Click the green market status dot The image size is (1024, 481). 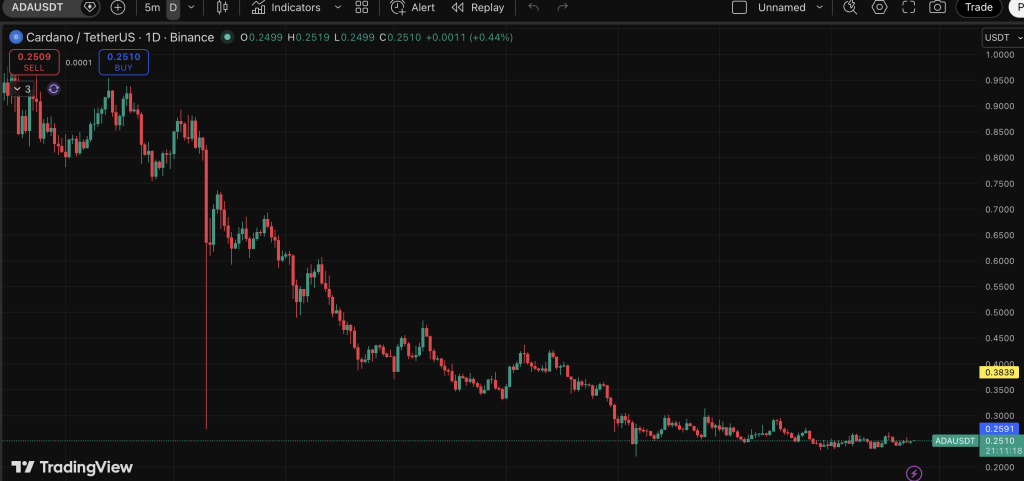tap(227, 37)
